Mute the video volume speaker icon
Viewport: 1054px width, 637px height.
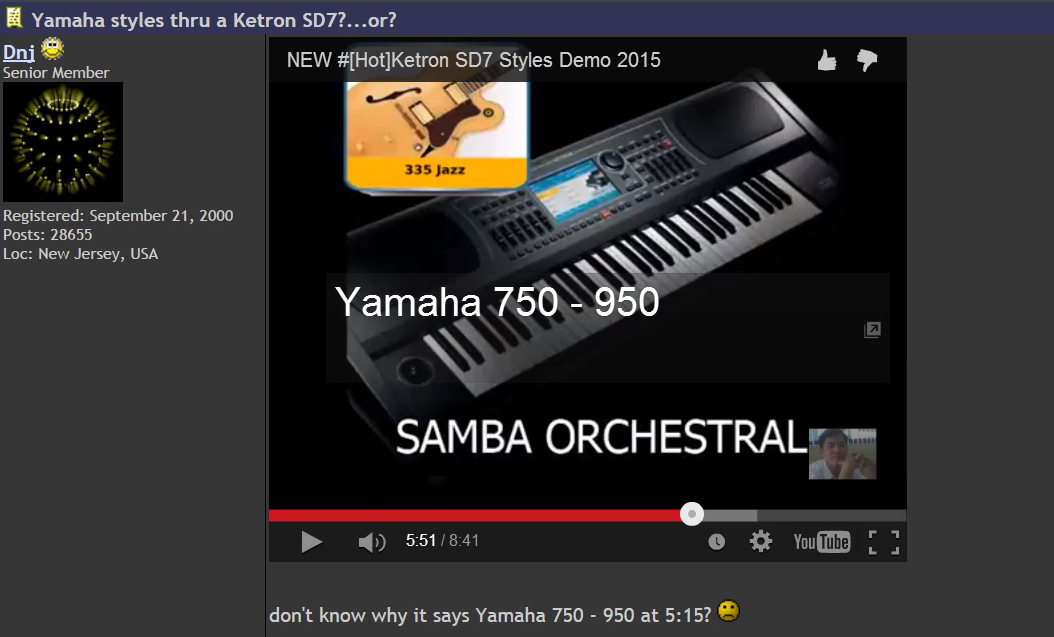[372, 542]
